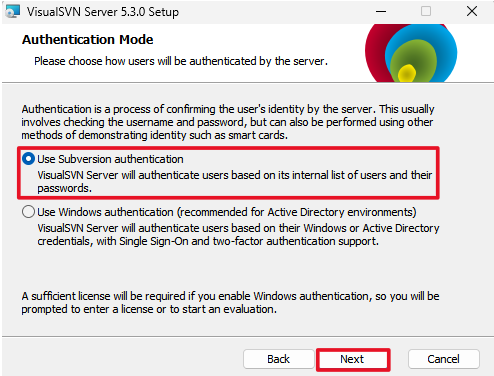Click 'Please choose how users will be authenticated' subtitle
This screenshot has height=376, width=494.
[x=181, y=61]
